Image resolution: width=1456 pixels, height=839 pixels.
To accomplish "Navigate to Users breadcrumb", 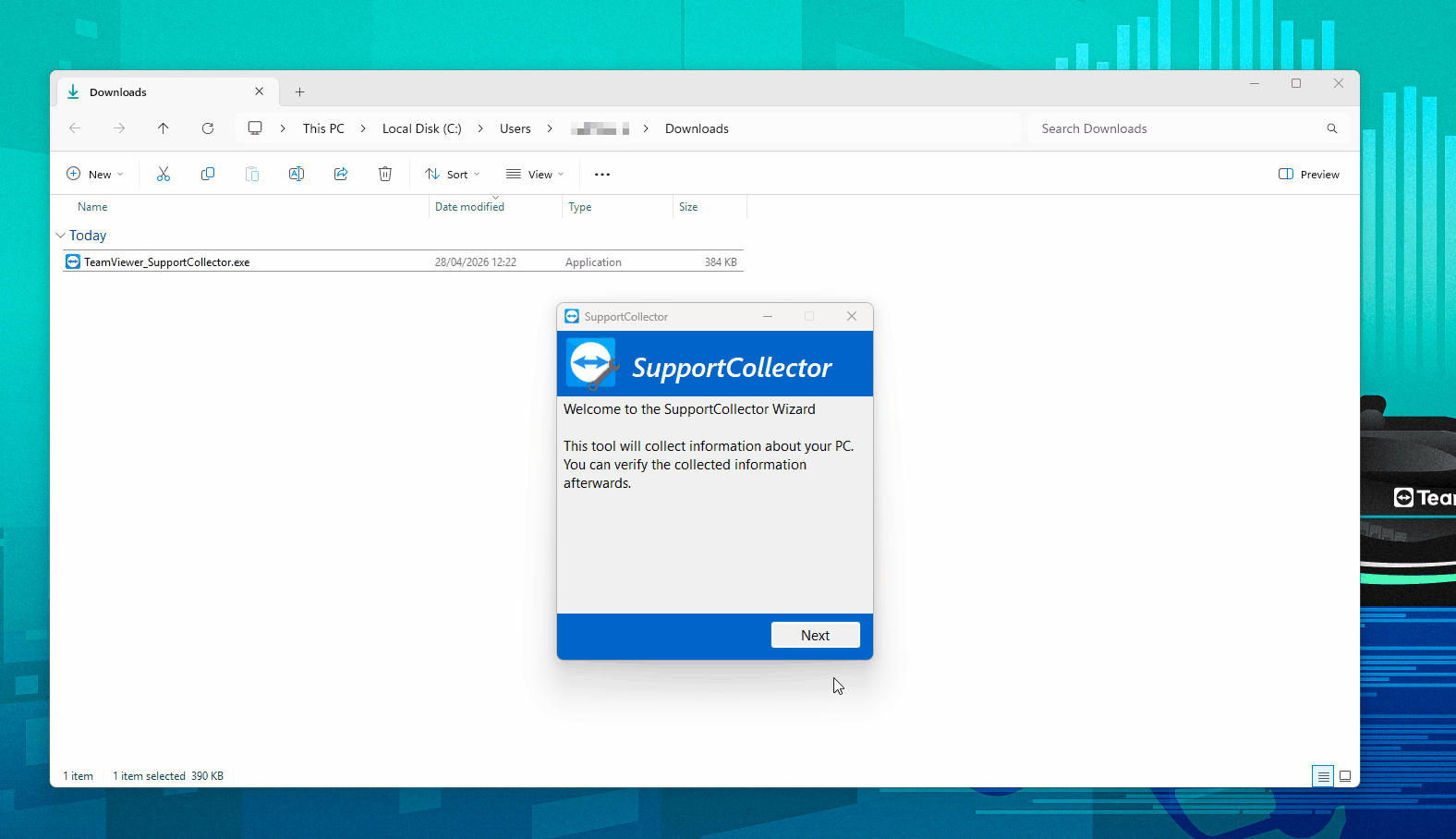I will [x=516, y=128].
